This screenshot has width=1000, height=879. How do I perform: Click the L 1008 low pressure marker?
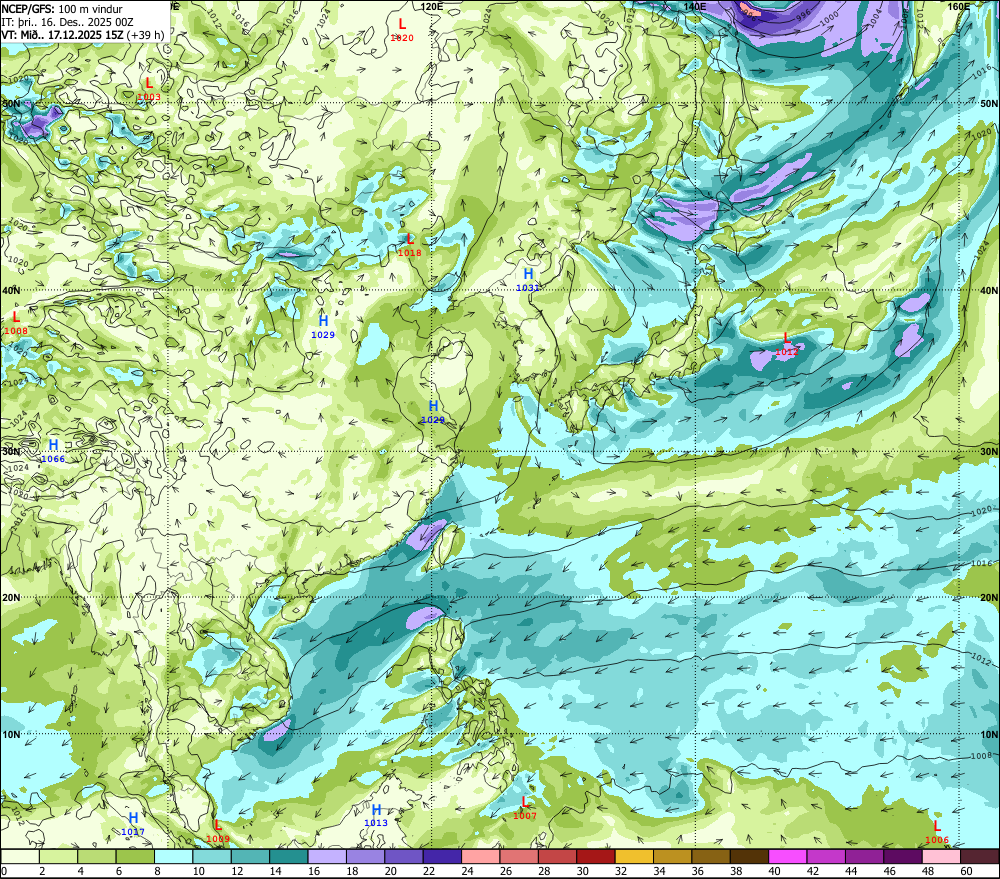16,323
